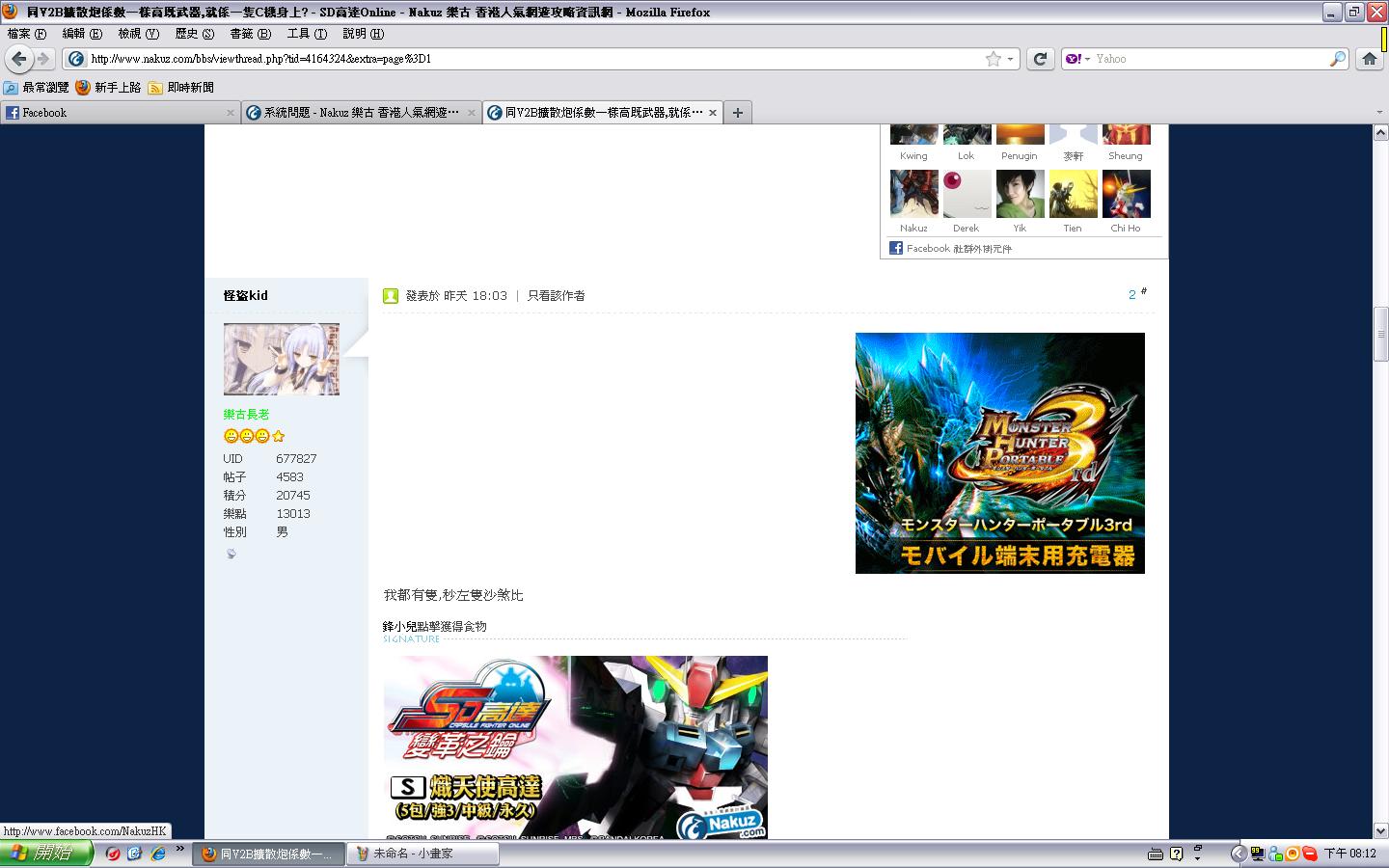Switch to the Facebook tab
This screenshot has width=1389, height=868.
point(116,113)
